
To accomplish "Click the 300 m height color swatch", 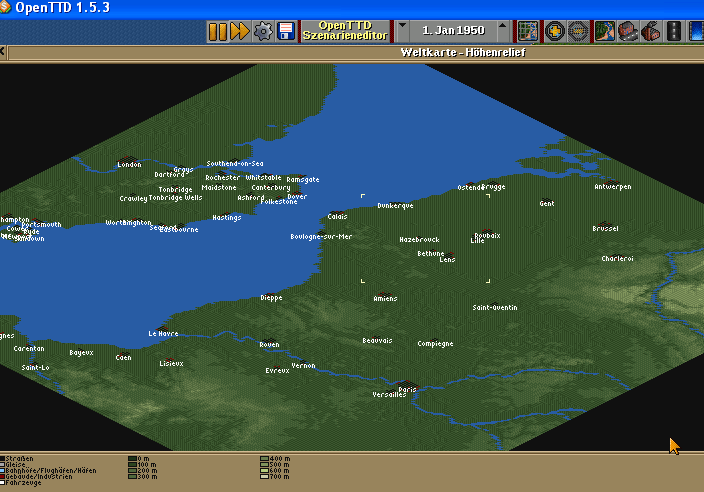I will 132,476.
